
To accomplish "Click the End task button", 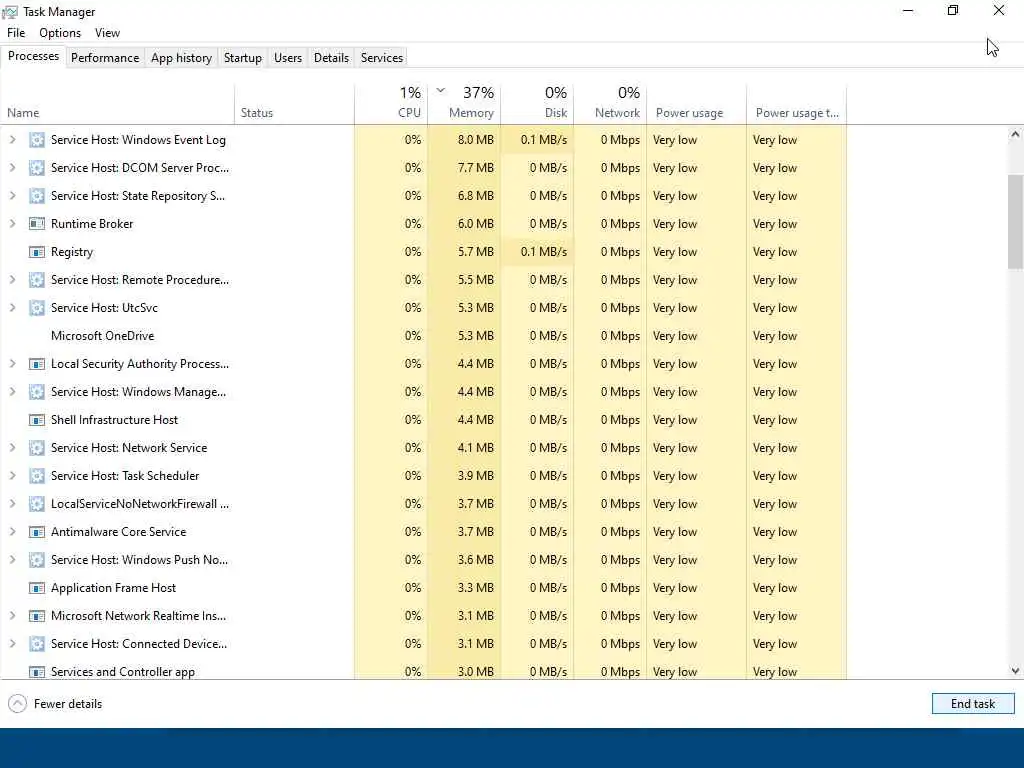I will [973, 703].
